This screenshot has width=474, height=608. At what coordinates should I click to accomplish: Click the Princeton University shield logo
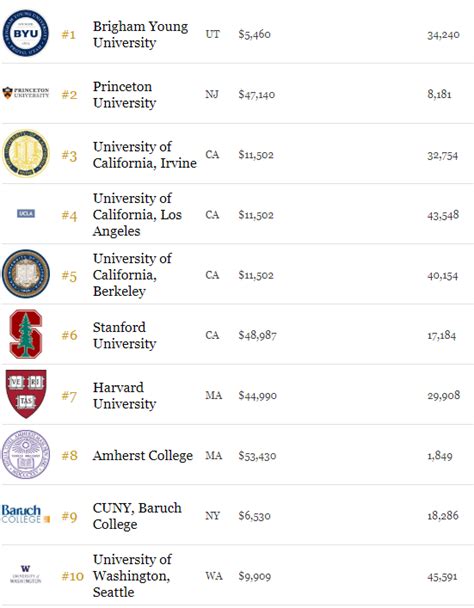[x=26, y=93]
